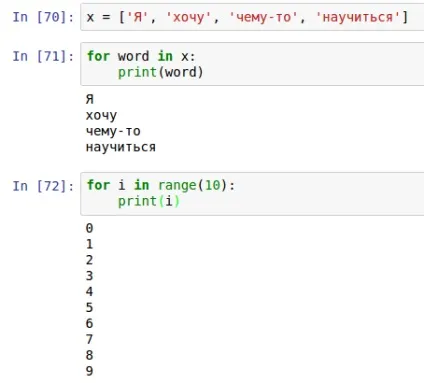Click output number 9

point(89,371)
